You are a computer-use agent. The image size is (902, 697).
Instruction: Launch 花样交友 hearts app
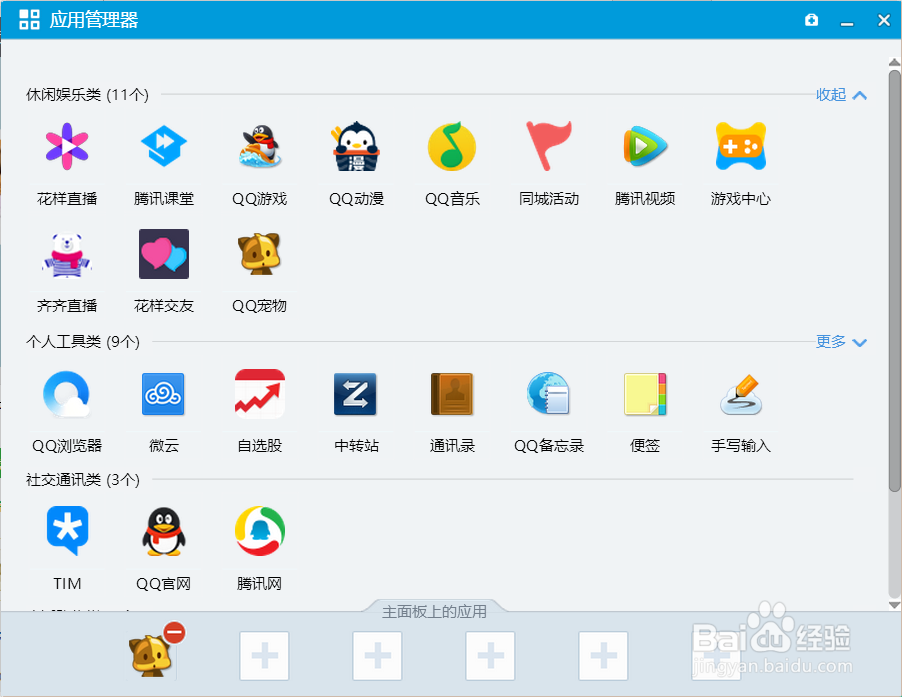click(164, 254)
